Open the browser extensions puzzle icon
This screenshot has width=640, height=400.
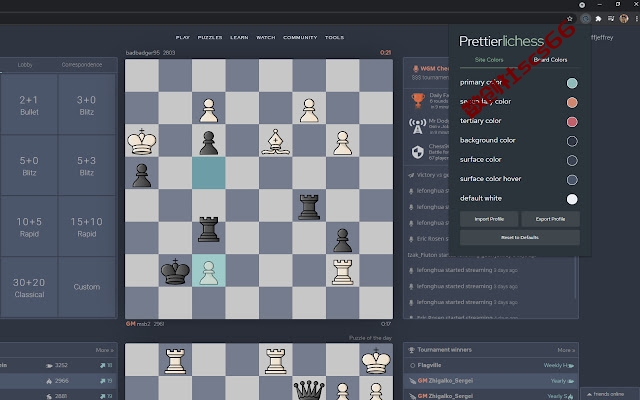click(598, 18)
